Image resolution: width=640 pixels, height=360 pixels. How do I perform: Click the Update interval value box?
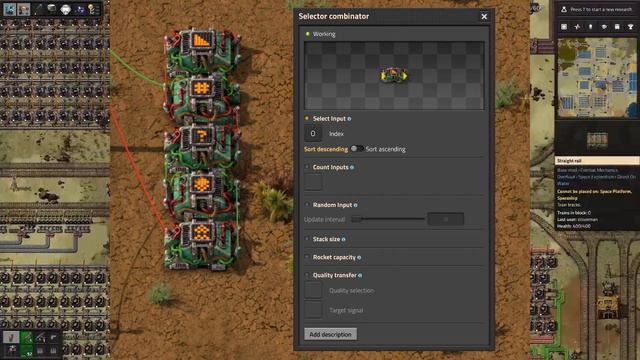point(445,219)
